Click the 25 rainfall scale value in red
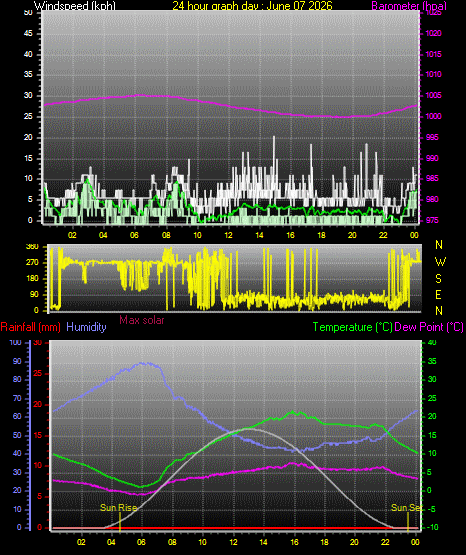The height and width of the screenshot is (555, 466). [38, 373]
